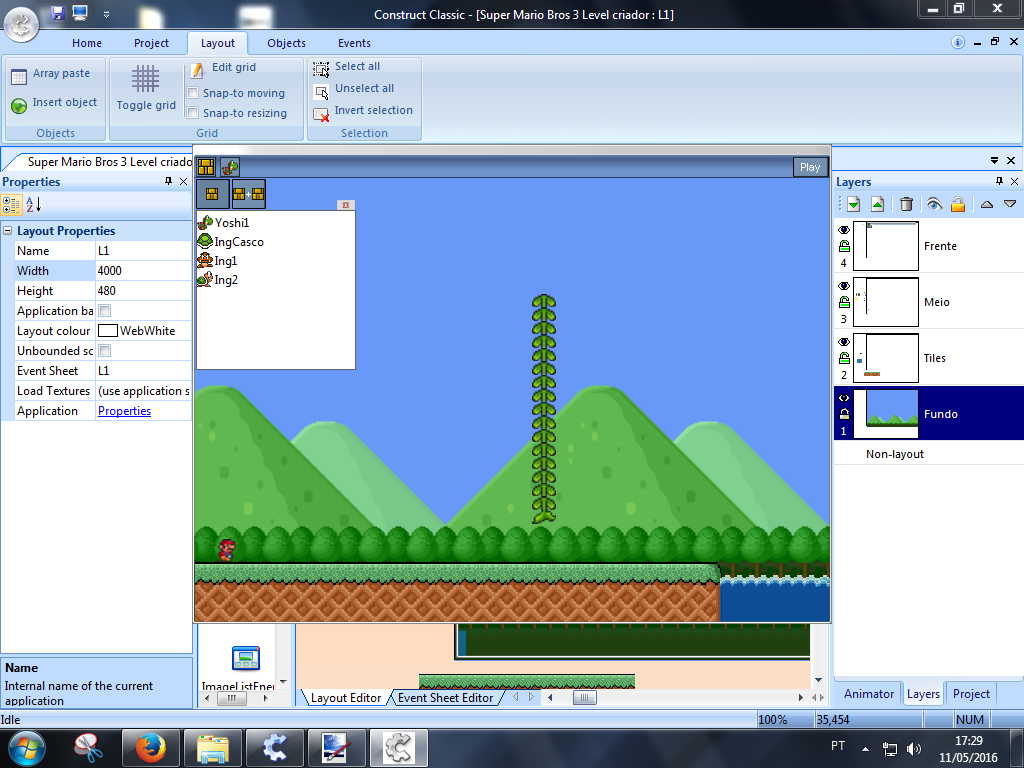Enable Snap-to moving checkbox
This screenshot has width=1024, height=768.
pos(193,93)
